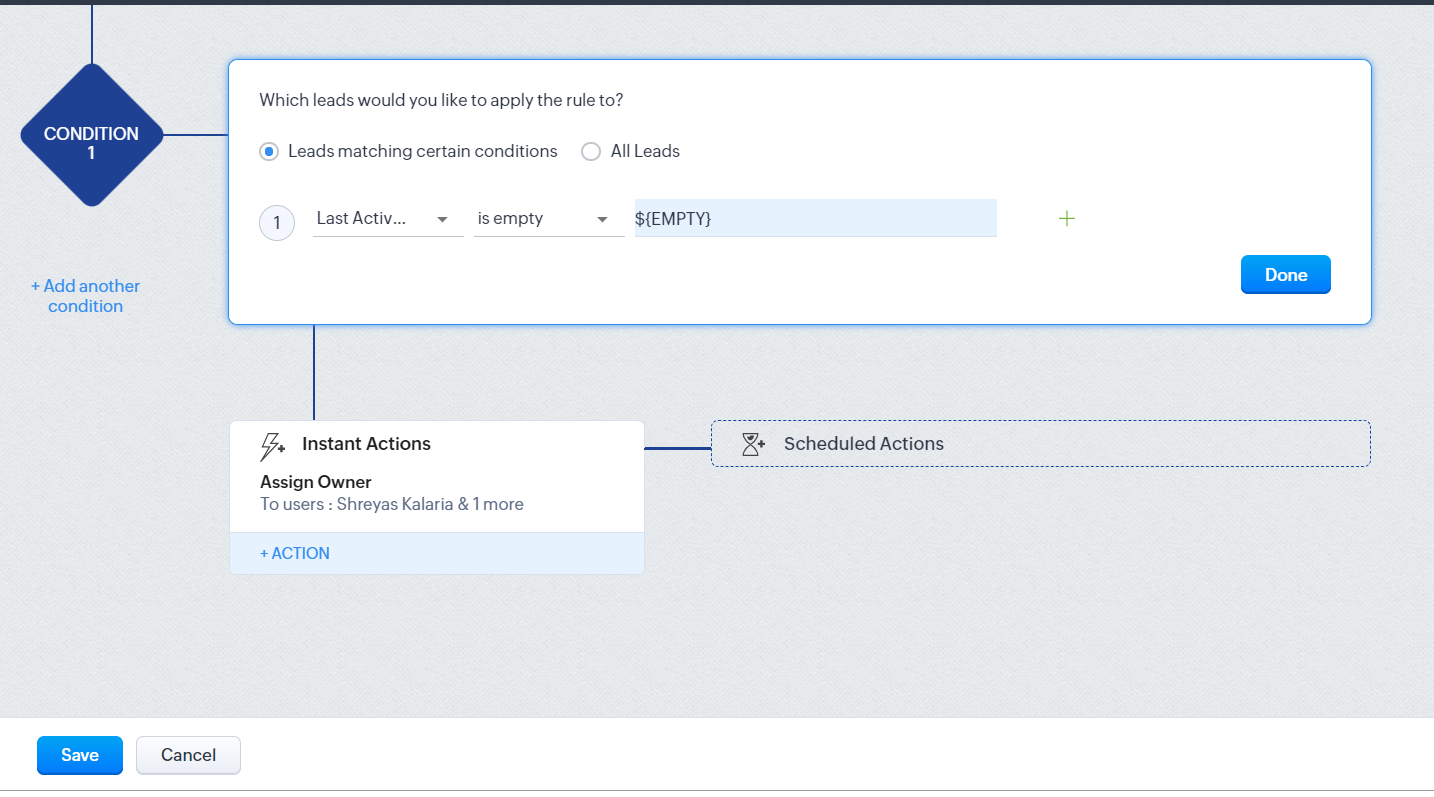The image size is (1434, 797).
Task: Click the Scheduled Actions hourglass icon
Action: point(753,444)
